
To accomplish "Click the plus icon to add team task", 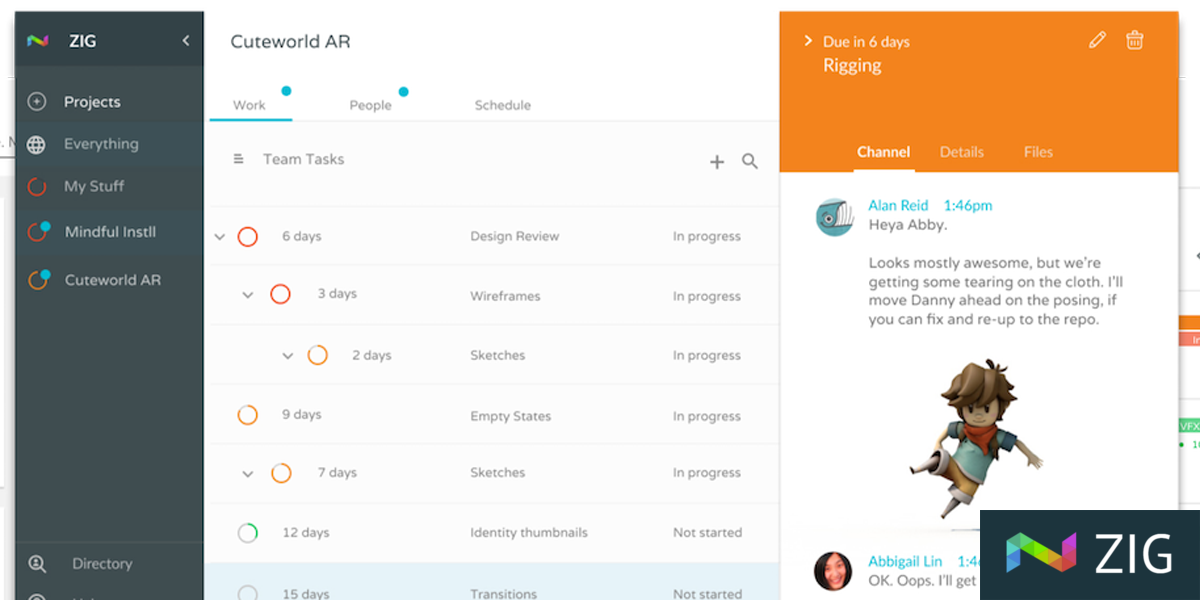I will click(x=717, y=161).
